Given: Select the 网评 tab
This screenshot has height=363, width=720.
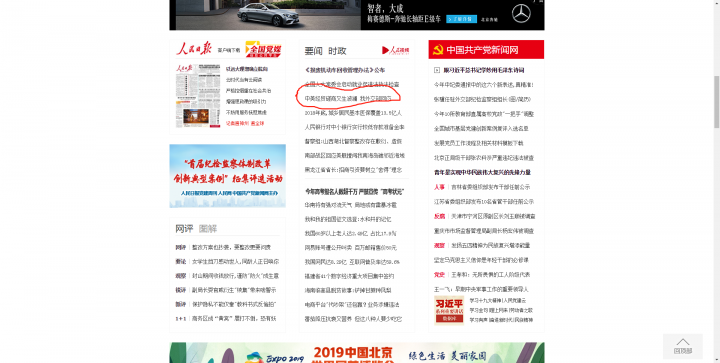Looking at the screenshot, I should coord(184,229).
